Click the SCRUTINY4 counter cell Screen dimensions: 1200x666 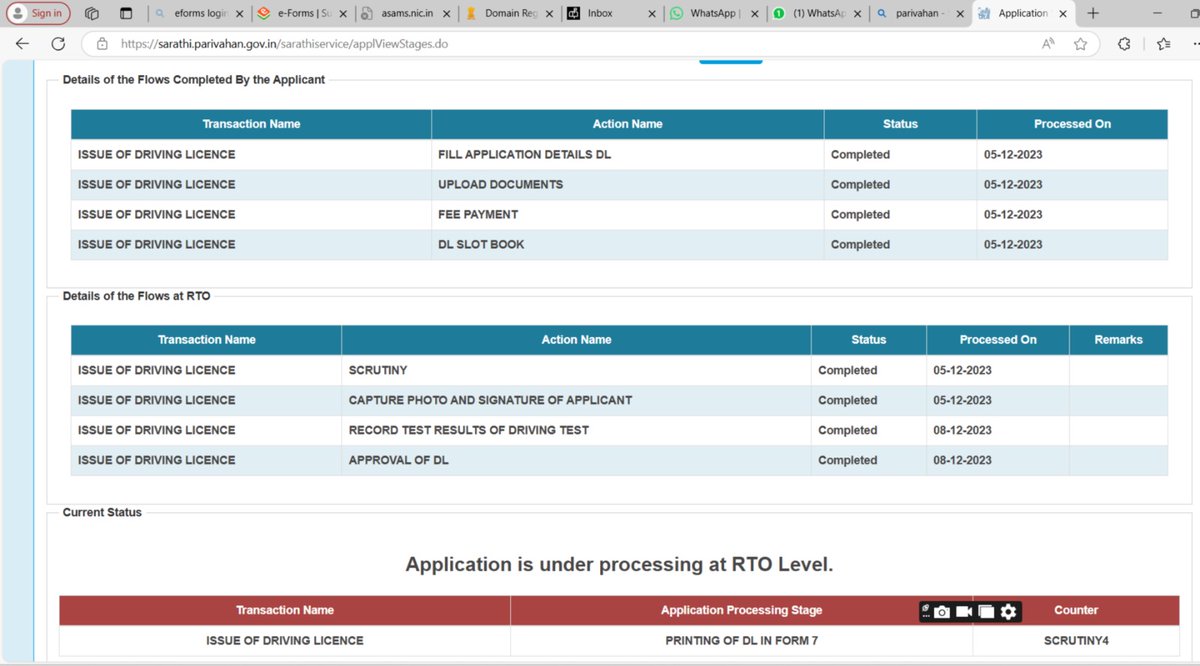[x=1076, y=640]
